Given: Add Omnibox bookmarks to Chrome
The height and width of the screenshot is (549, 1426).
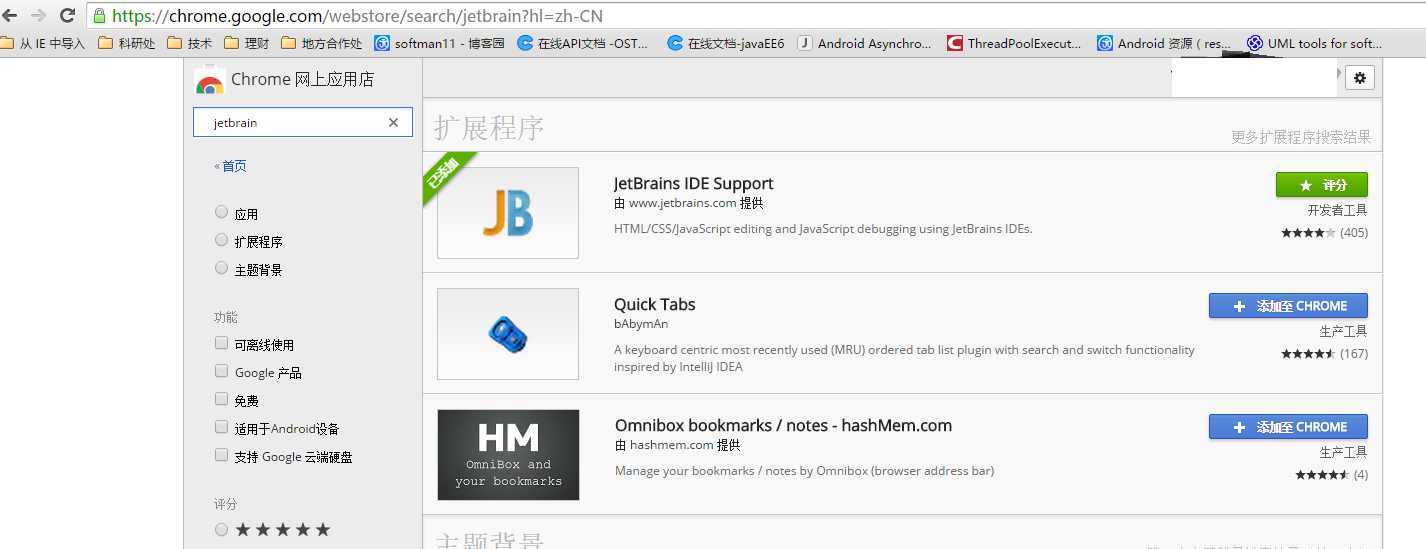Looking at the screenshot, I should pos(1288,427).
